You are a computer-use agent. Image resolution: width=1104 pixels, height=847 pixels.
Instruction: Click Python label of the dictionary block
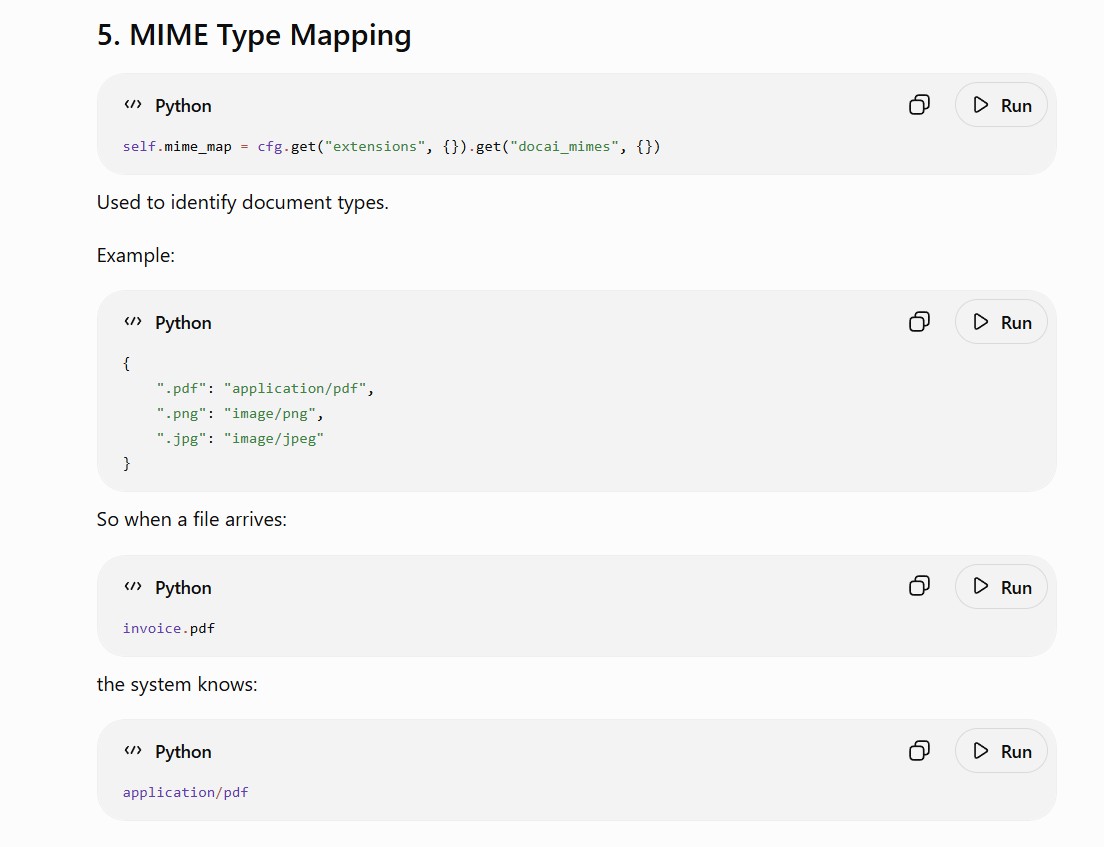[183, 322]
